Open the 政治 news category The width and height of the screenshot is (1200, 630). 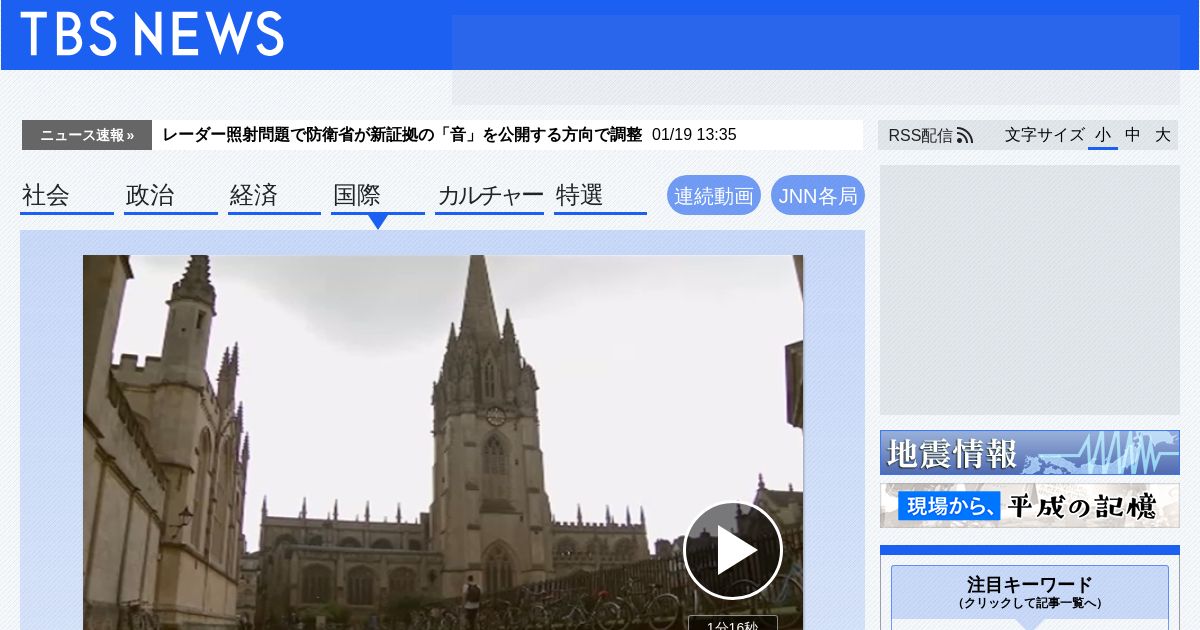click(171, 196)
